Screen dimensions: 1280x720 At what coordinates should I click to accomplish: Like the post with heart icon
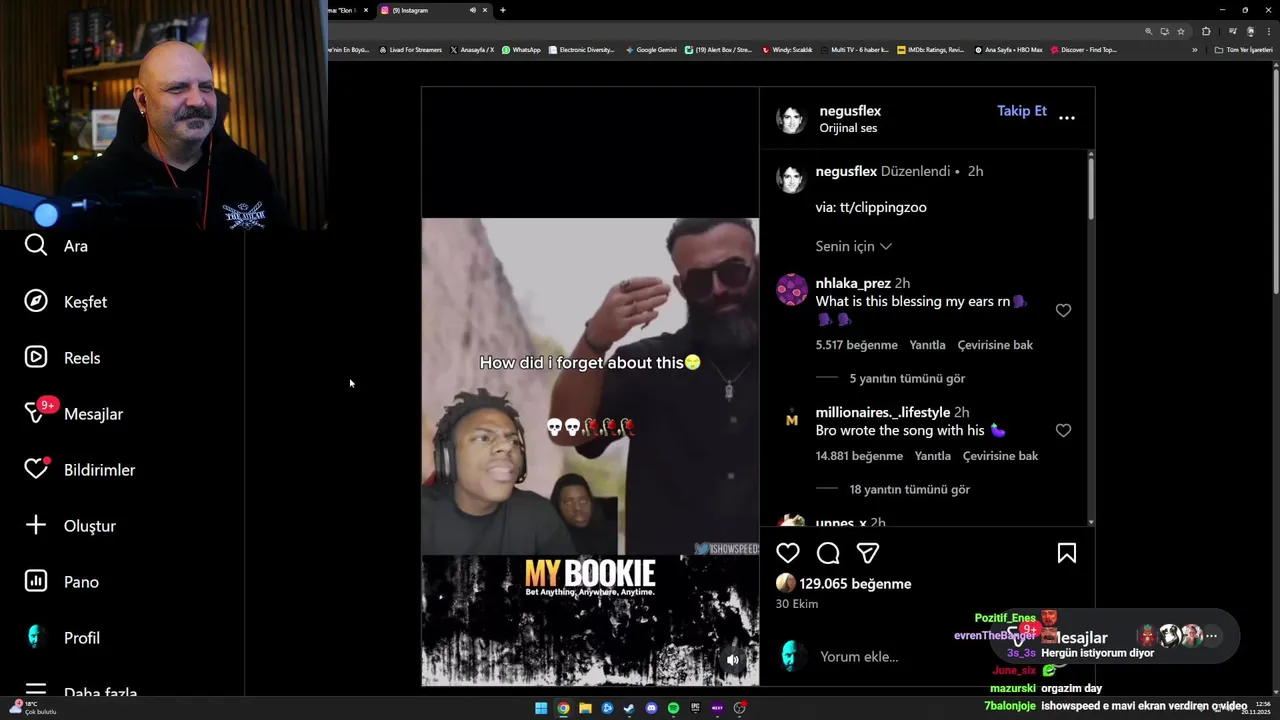point(788,553)
